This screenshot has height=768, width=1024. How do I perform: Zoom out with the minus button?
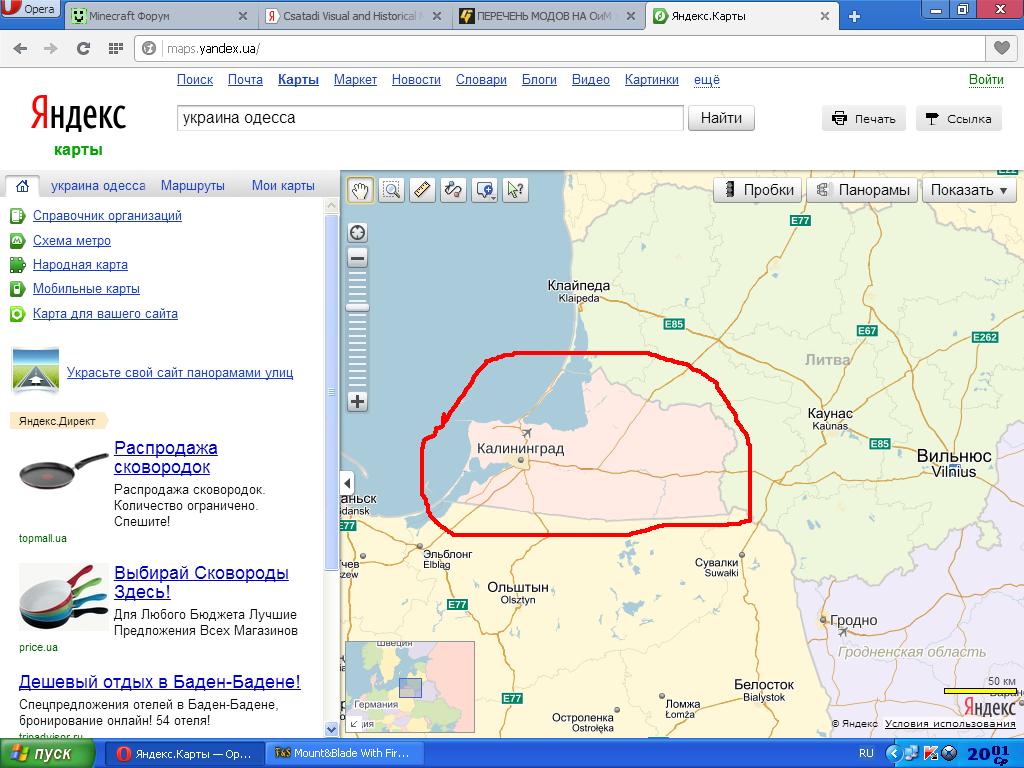point(357,258)
